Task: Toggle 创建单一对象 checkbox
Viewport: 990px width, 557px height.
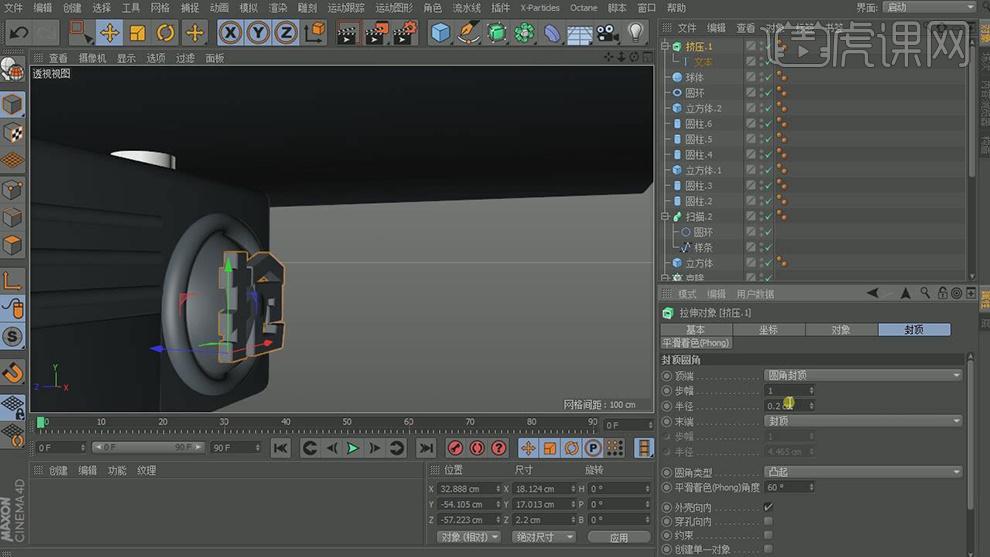Action: point(768,549)
